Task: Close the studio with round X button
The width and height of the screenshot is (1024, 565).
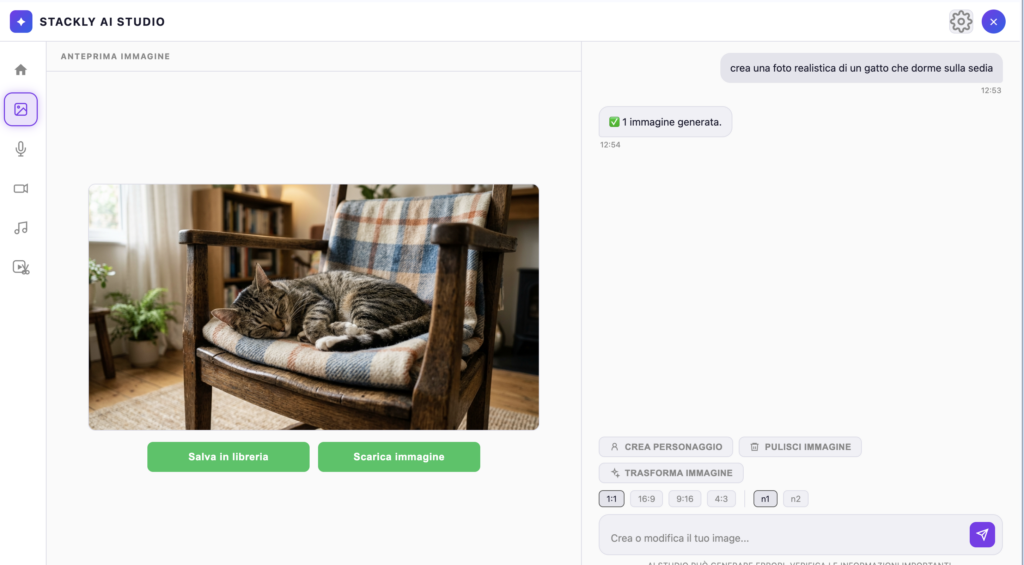Action: tap(993, 22)
